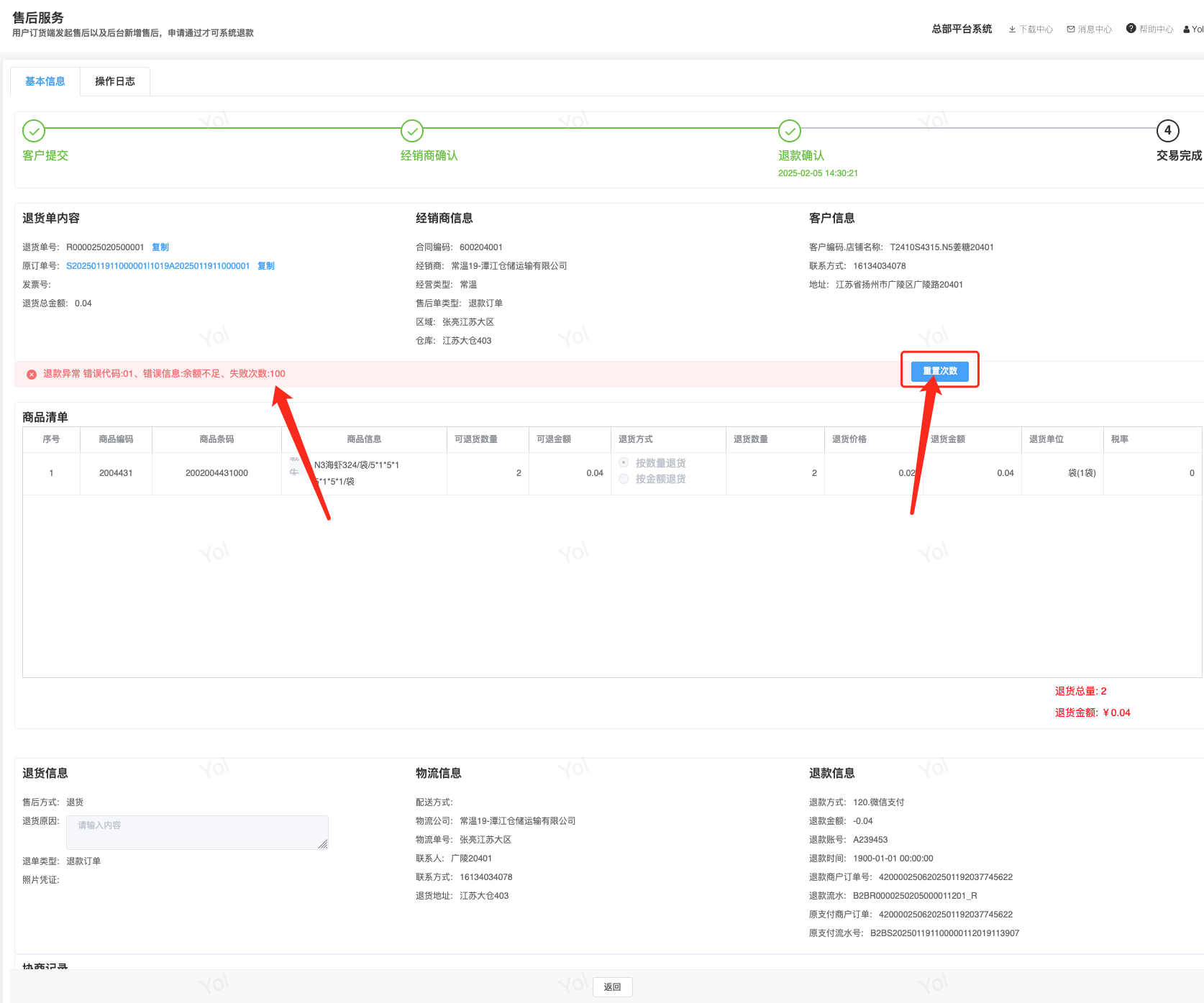Click the 商品信息 column header
This screenshot has width=1204, height=1003.
[364, 439]
